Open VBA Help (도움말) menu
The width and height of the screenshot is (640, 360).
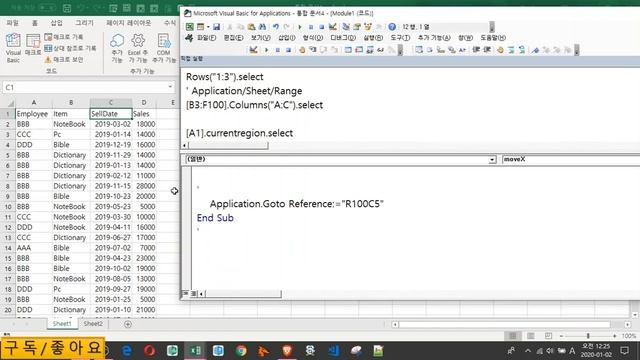point(493,38)
